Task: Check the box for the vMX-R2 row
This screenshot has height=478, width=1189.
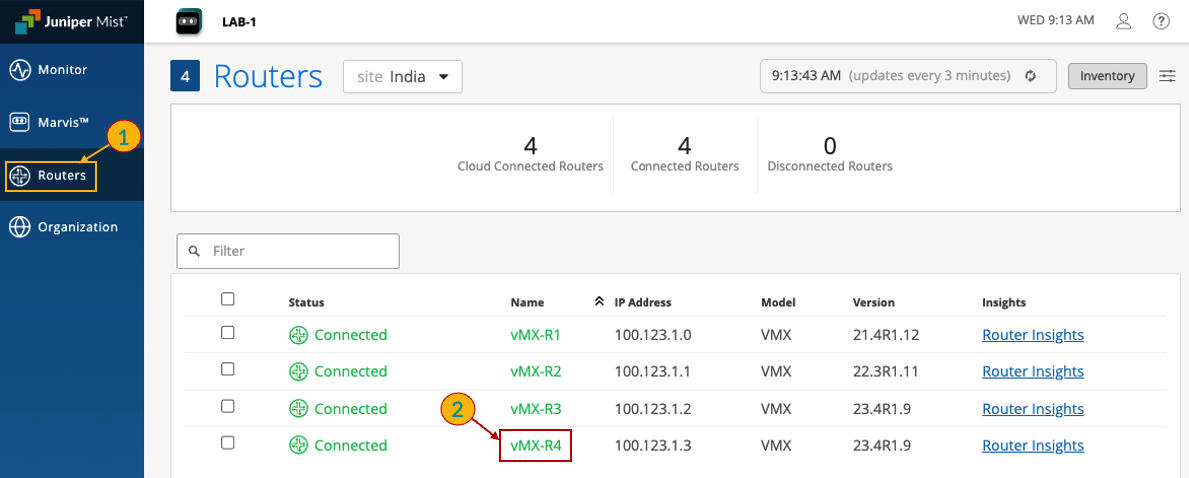Action: point(228,369)
